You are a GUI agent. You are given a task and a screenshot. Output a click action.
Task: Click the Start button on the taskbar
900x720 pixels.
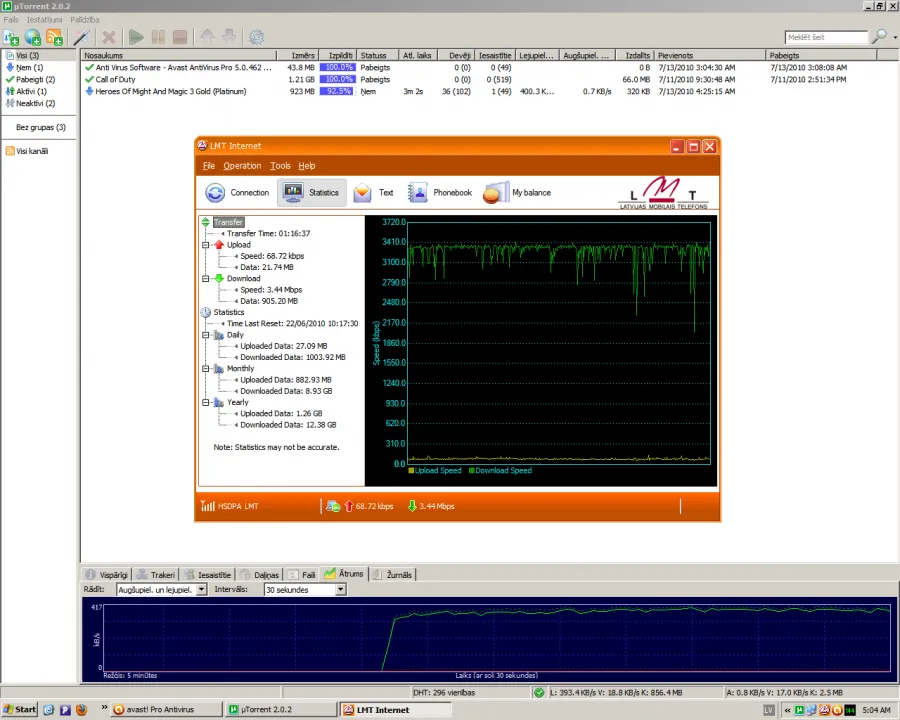tap(20, 710)
